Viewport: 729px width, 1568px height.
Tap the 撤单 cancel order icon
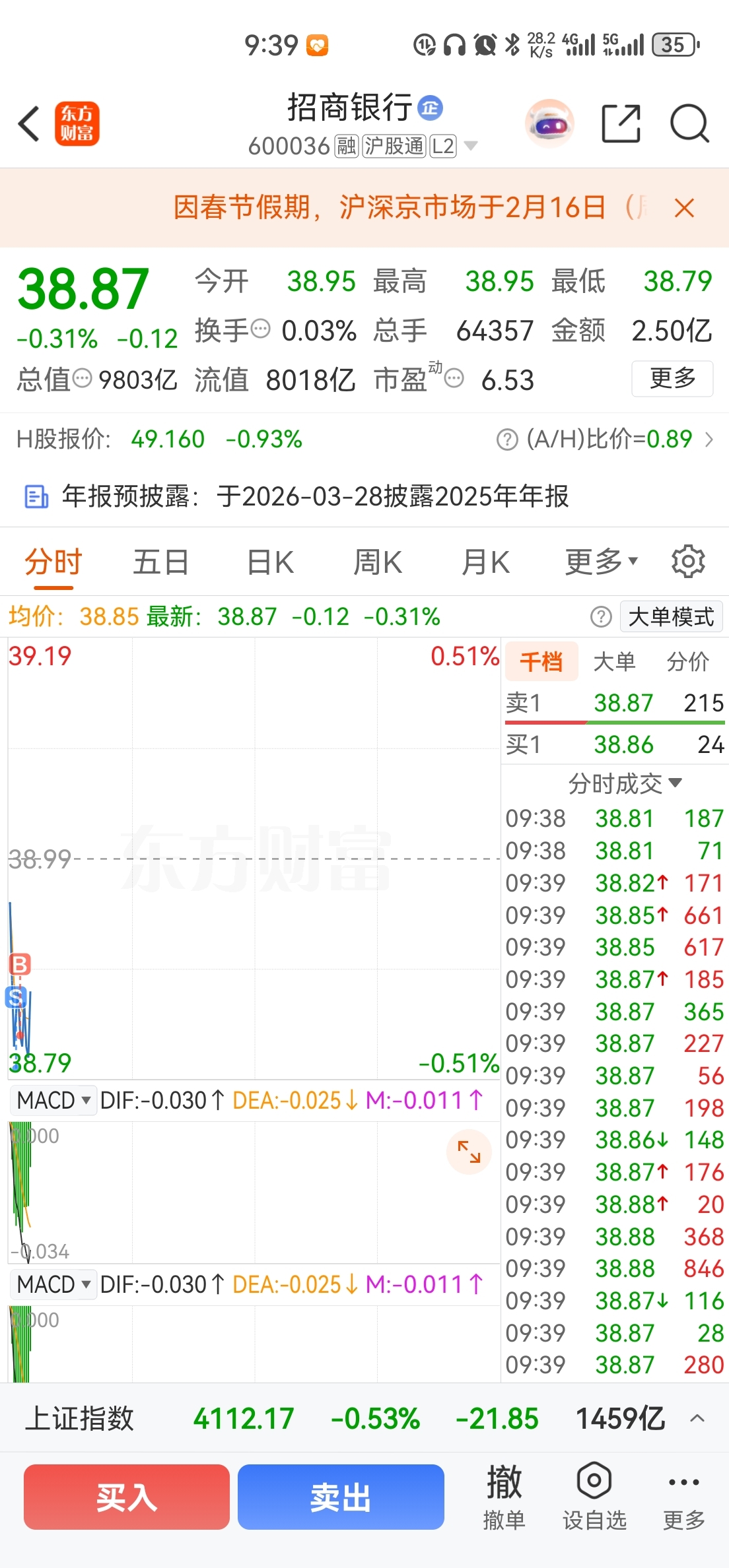coord(504,1497)
